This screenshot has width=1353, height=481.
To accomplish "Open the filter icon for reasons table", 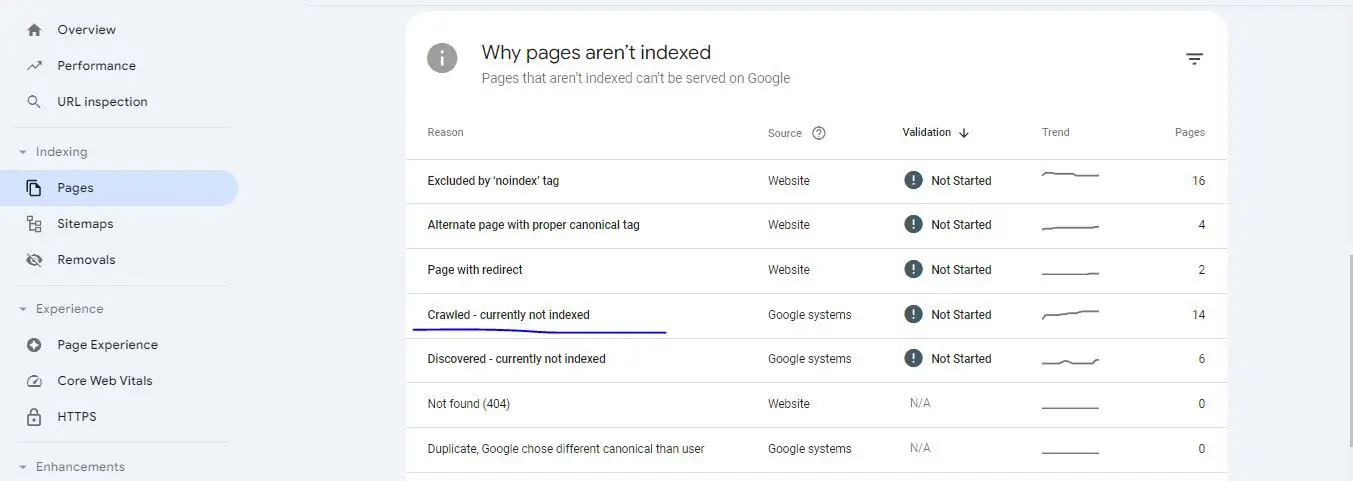I will click(x=1194, y=59).
